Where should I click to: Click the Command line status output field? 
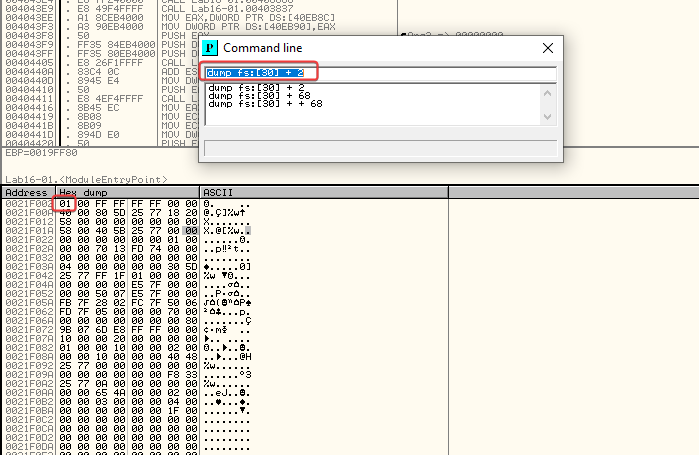[x=380, y=148]
